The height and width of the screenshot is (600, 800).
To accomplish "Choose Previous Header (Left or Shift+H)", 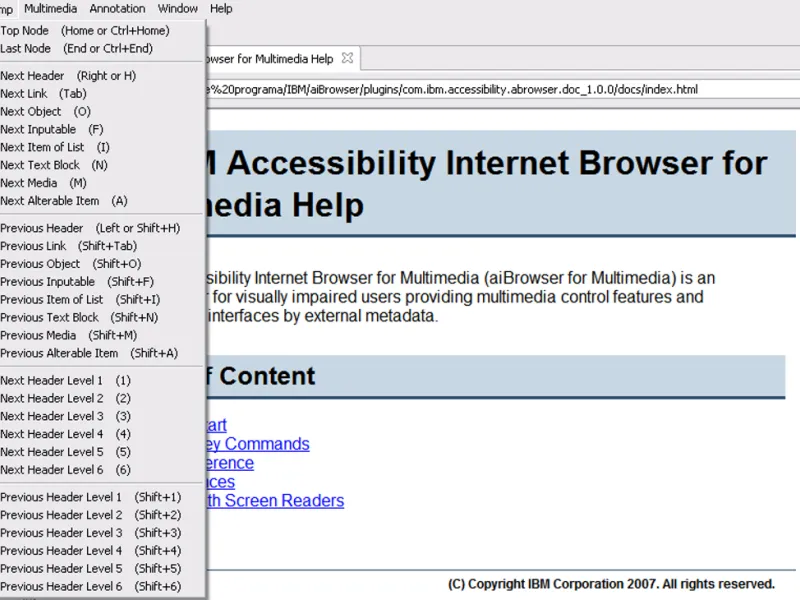I will coord(102,228).
